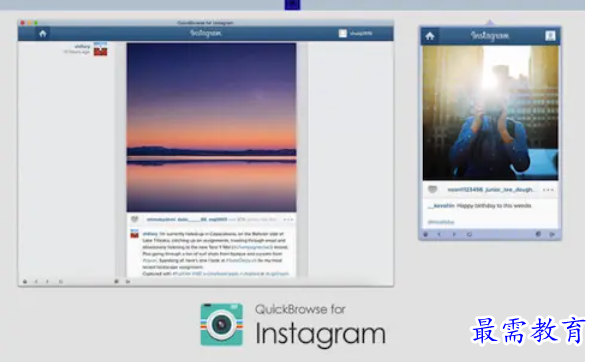Screen dimensions: 594x362
Task: Click Instagram logo in large window header
Action: pos(206,33)
